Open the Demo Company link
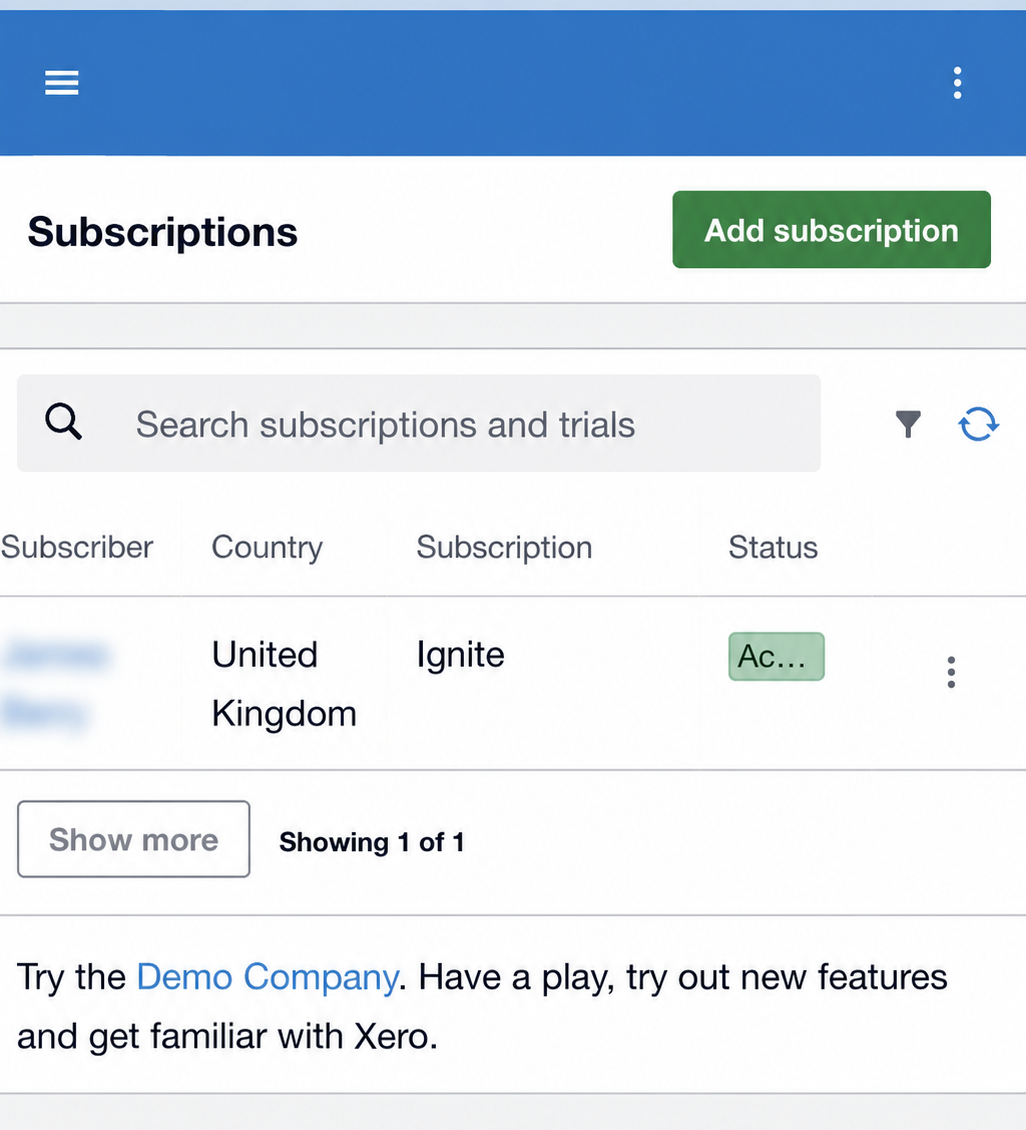Screen dimensions: 1026x1130 click(267, 977)
